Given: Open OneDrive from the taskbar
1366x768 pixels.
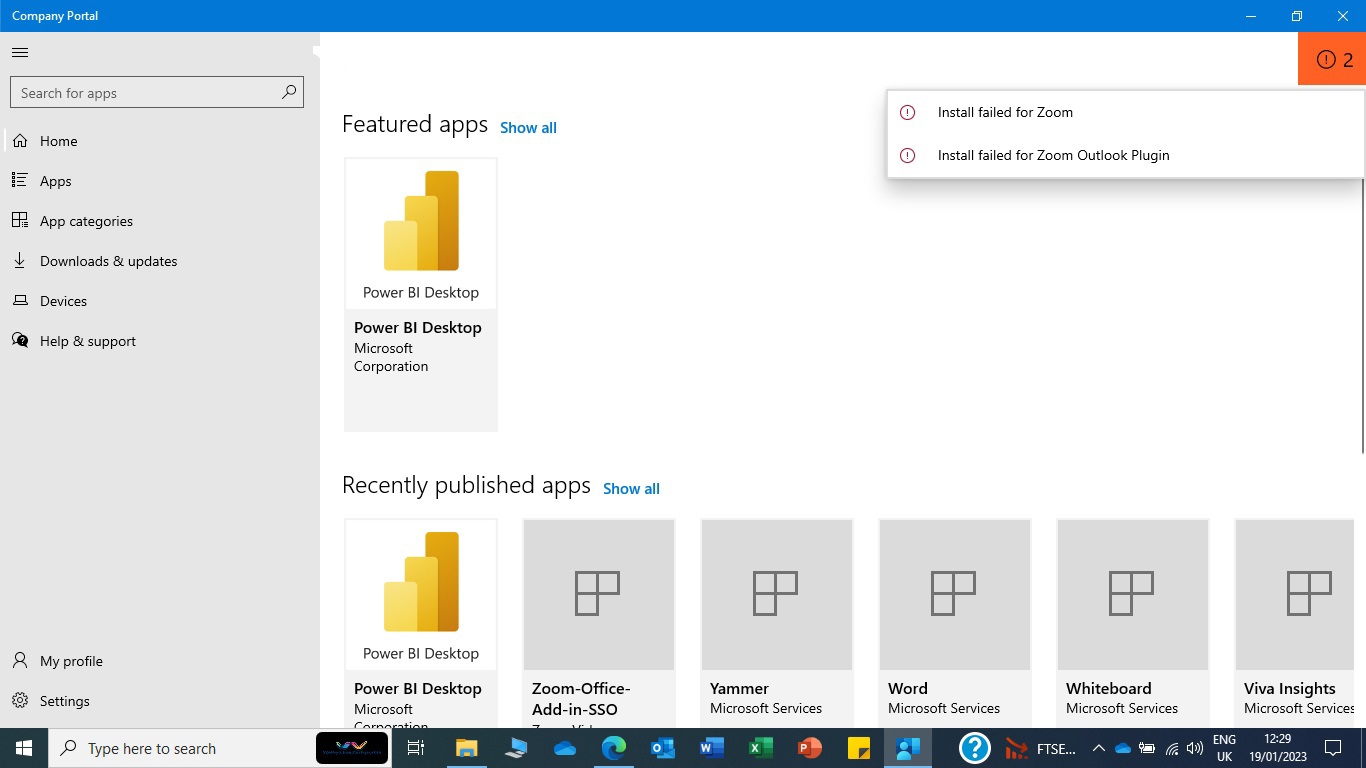Looking at the screenshot, I should tap(565, 748).
